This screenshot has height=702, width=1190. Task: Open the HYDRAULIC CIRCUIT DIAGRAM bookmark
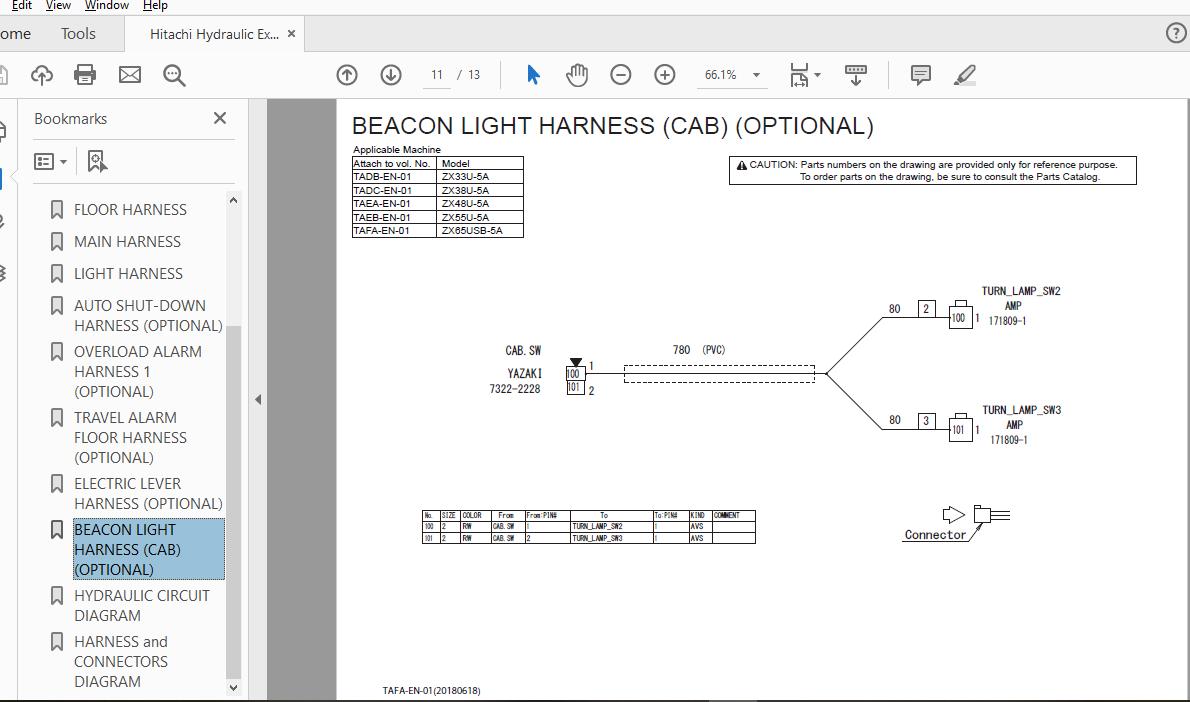click(141, 605)
